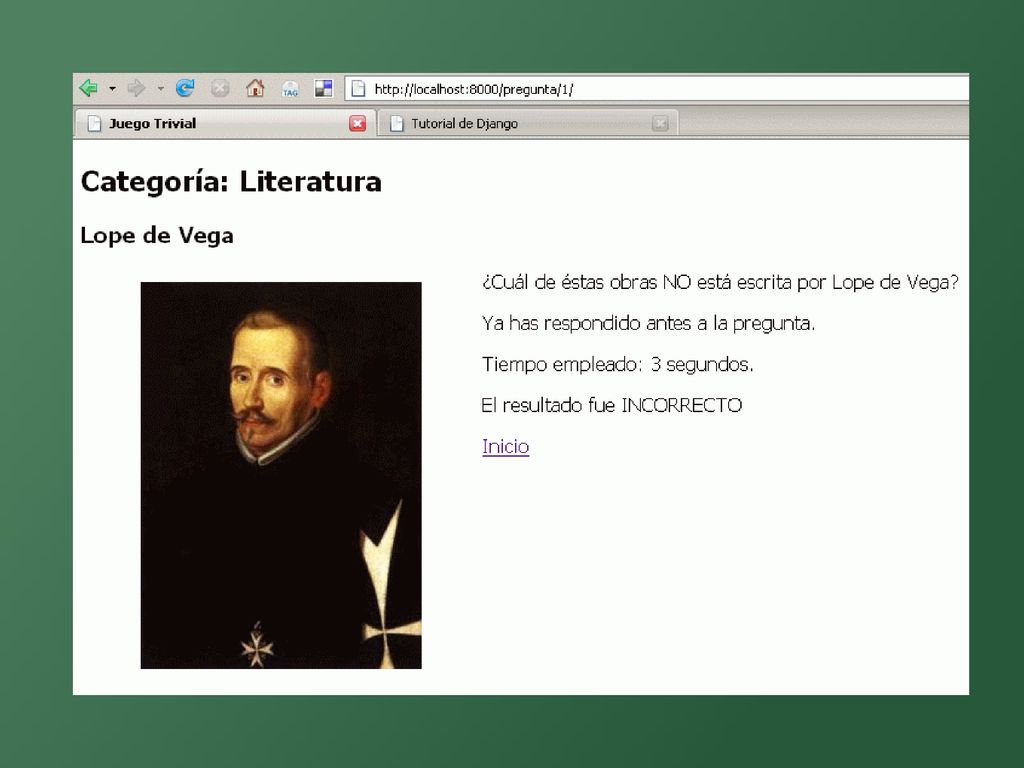Go back using the green back arrow
Screen dimensions: 1024x768
[x=88, y=88]
